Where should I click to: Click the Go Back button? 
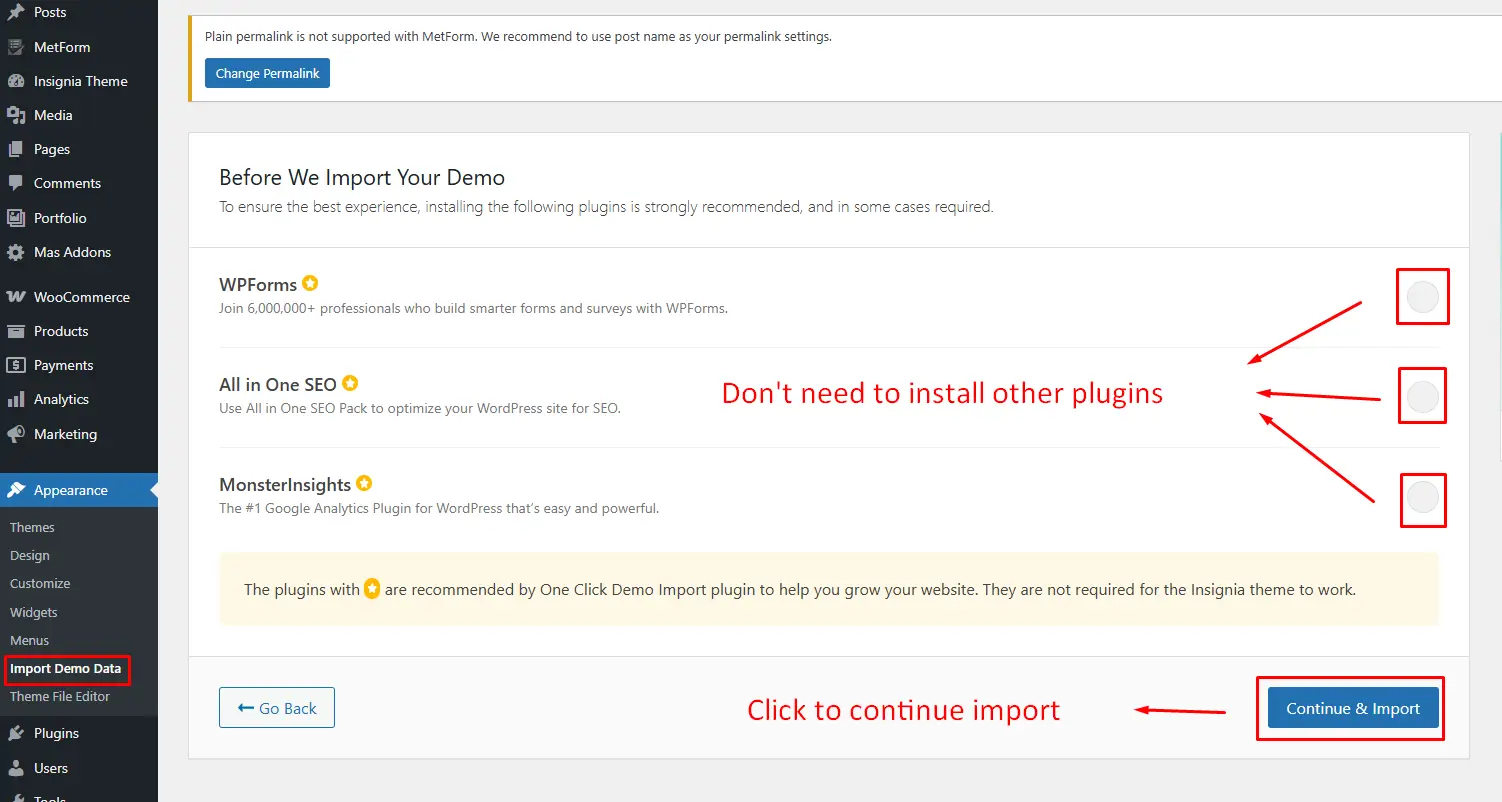(277, 708)
